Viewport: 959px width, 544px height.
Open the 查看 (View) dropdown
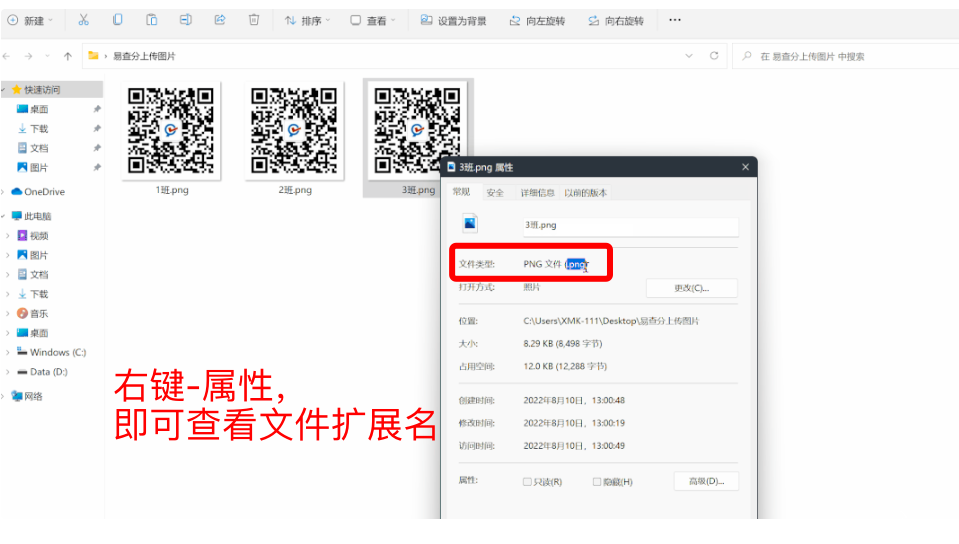[372, 21]
